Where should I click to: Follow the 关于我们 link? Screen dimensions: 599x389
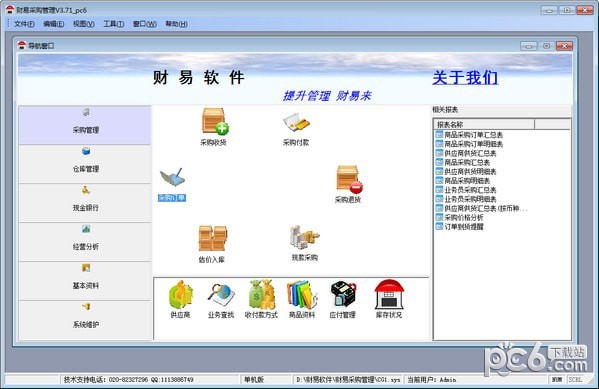(465, 78)
